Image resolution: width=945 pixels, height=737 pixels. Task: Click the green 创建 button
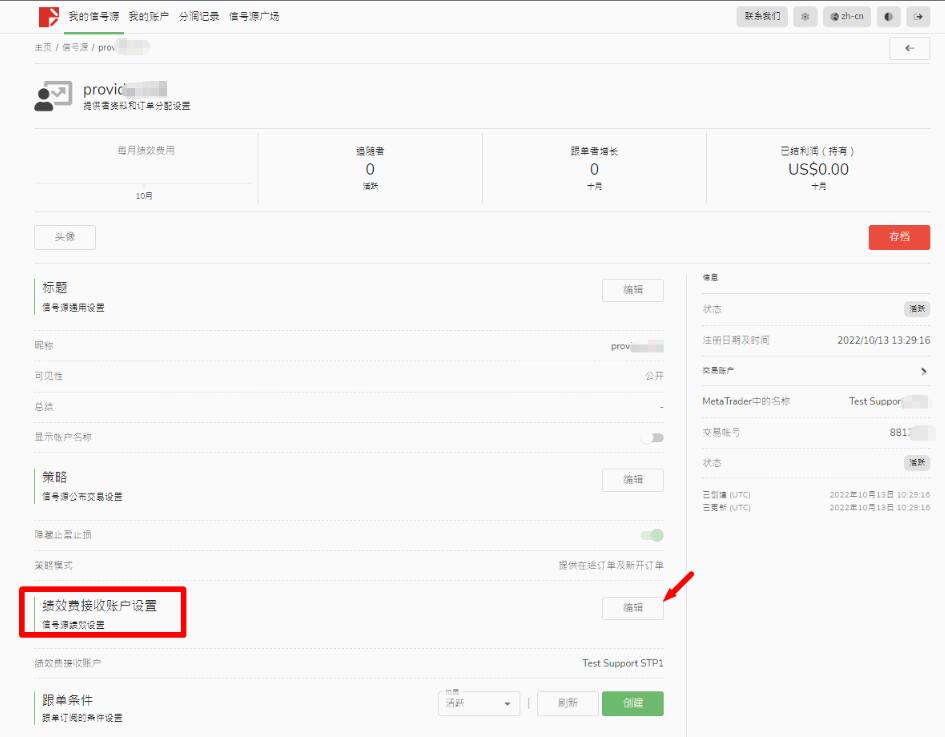(x=632, y=703)
